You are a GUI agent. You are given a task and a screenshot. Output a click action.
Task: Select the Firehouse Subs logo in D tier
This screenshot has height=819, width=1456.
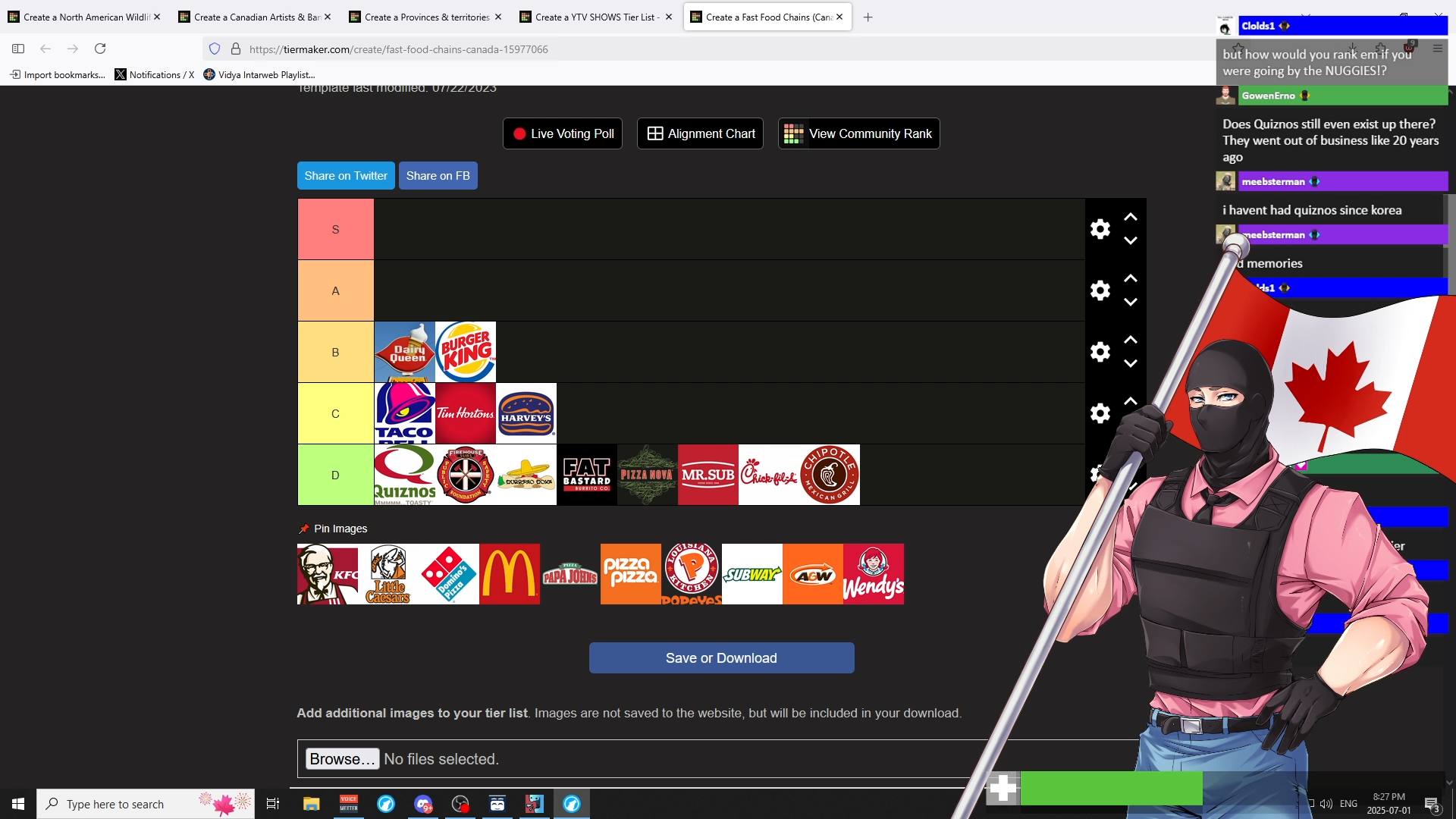click(x=465, y=475)
